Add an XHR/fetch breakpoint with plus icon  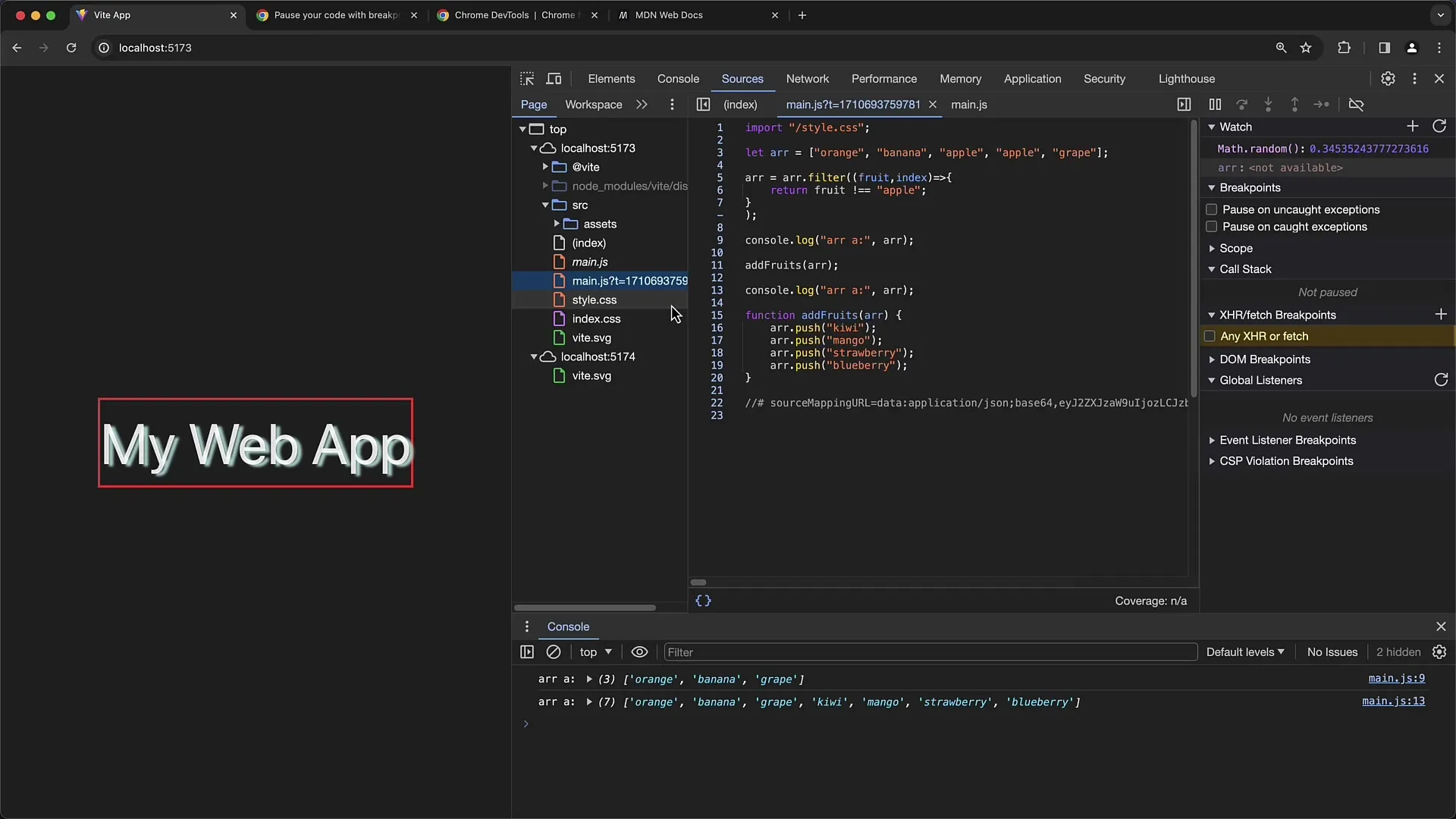(x=1441, y=314)
